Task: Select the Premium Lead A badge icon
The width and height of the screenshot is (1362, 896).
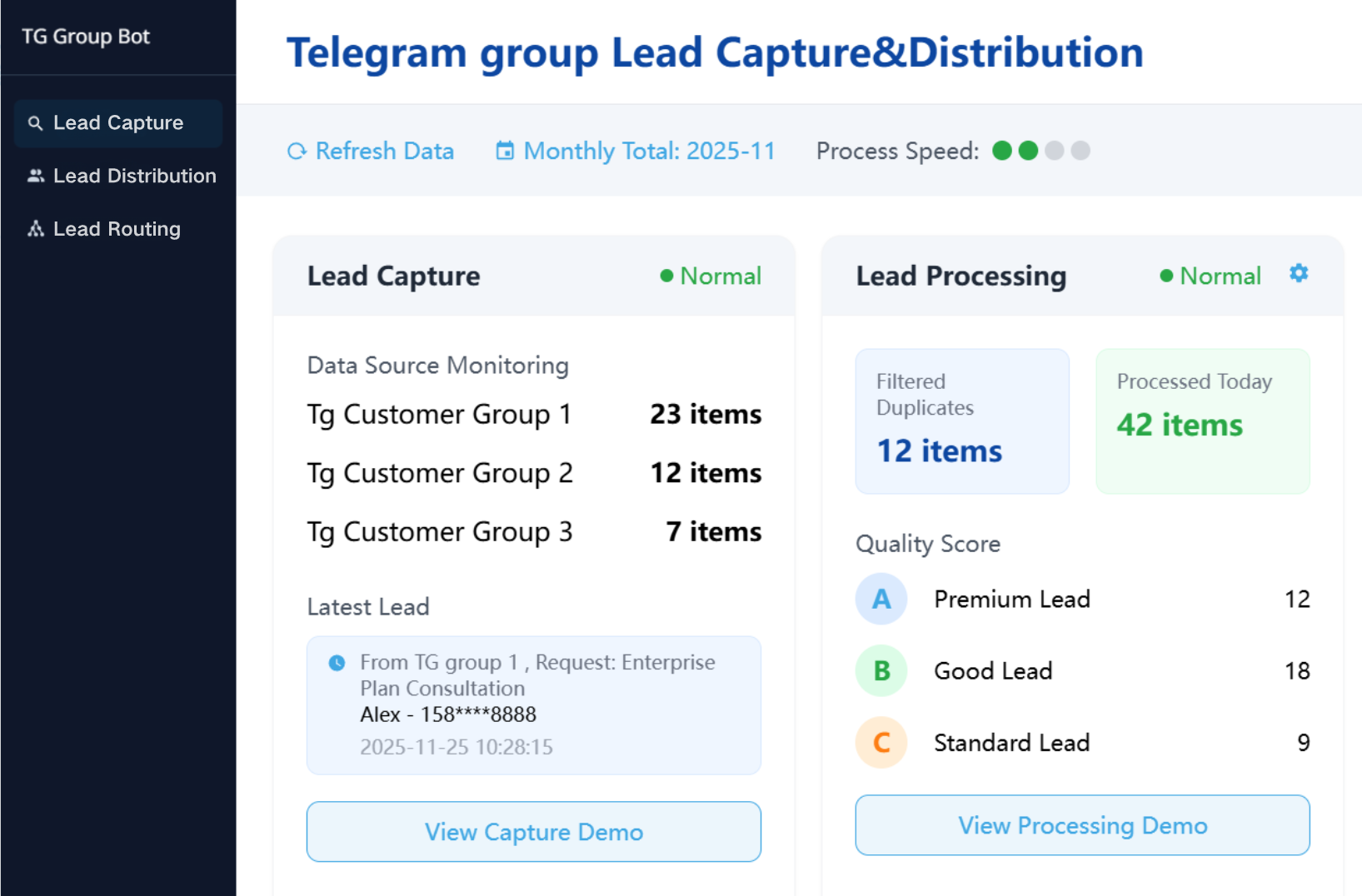Action: pos(881,599)
